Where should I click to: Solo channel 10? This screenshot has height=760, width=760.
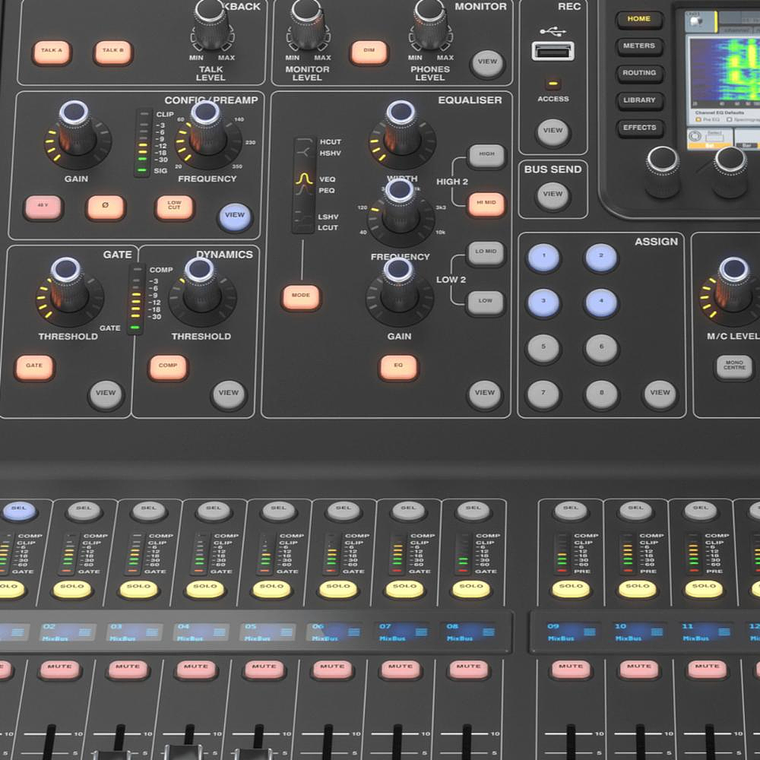(637, 588)
